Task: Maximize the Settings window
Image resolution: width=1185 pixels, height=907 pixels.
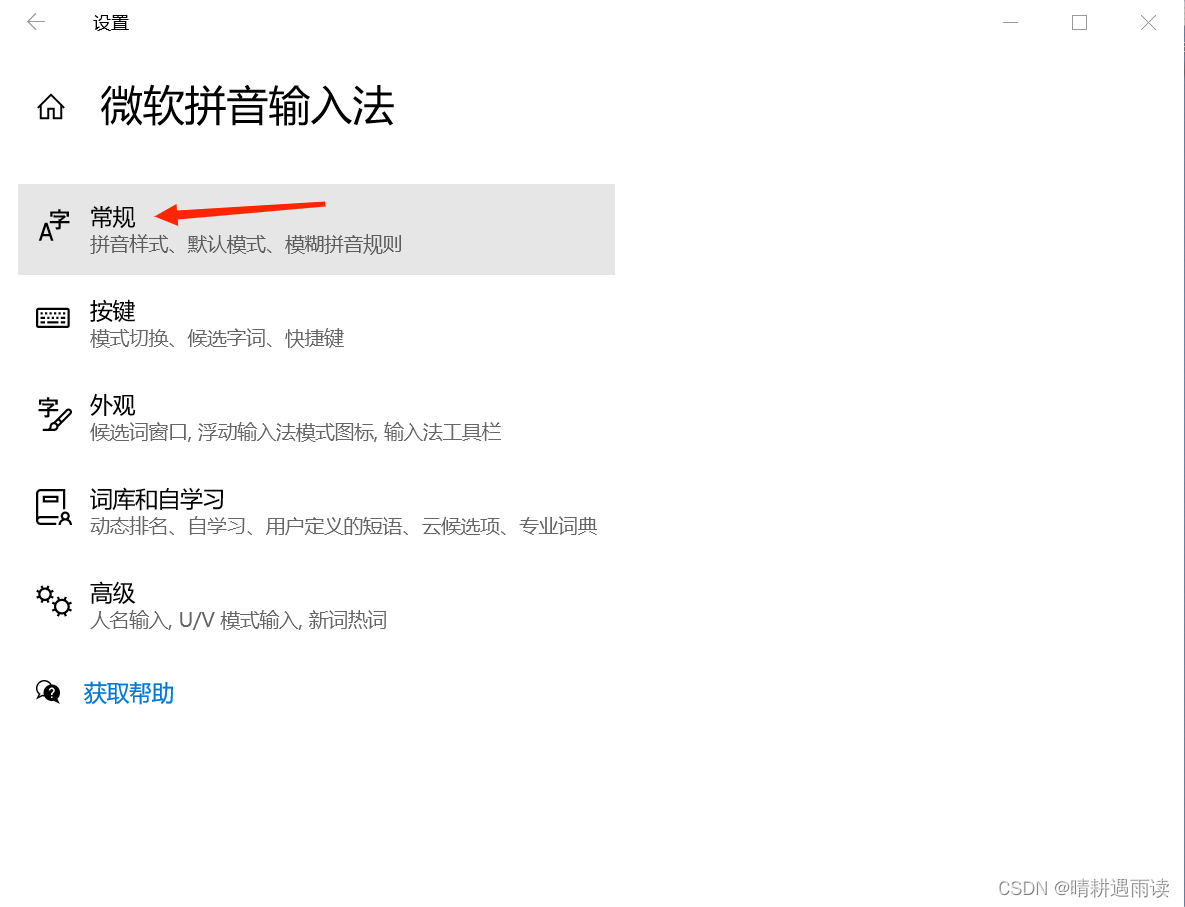Action: tap(1079, 23)
